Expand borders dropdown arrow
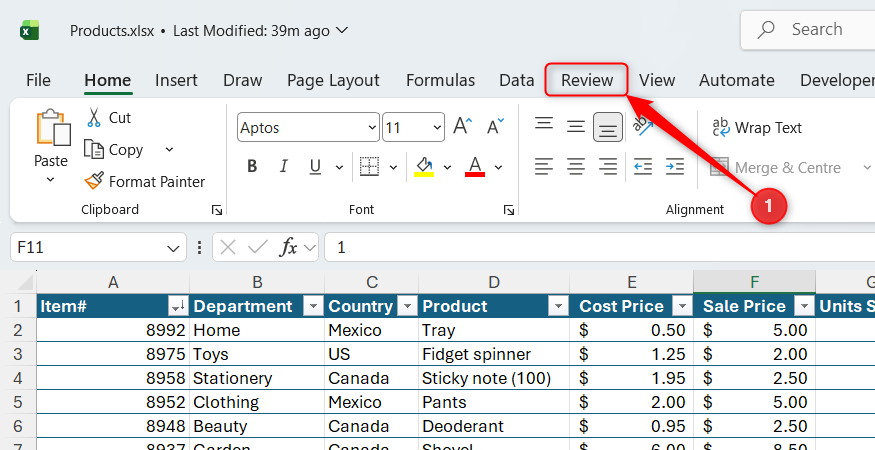Viewport: 875px width, 450px height. pyautogui.click(x=393, y=167)
